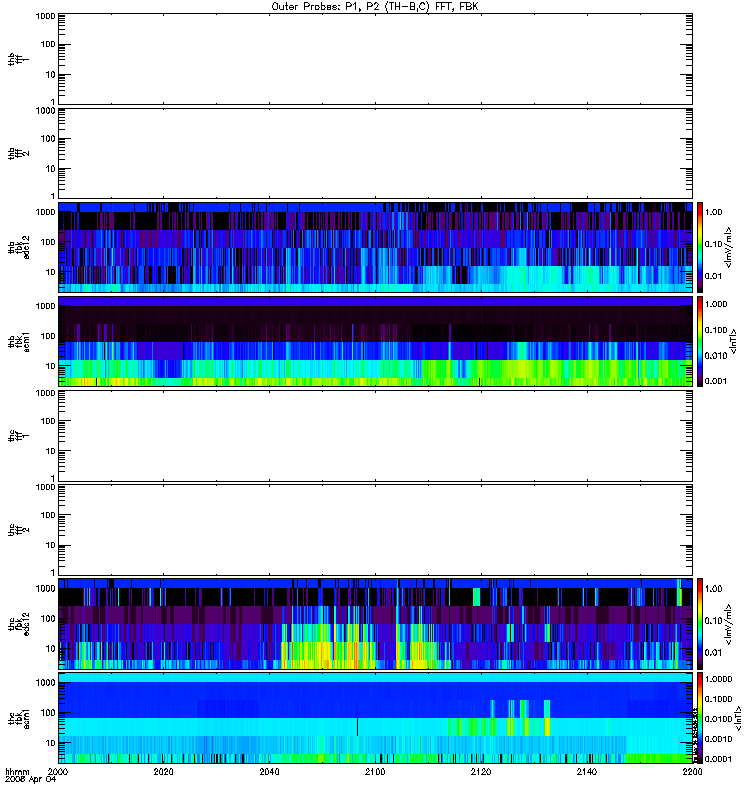Screen dimensions: 750x800
Task: Click the "hhmm" axis unit label
Action: [17, 771]
